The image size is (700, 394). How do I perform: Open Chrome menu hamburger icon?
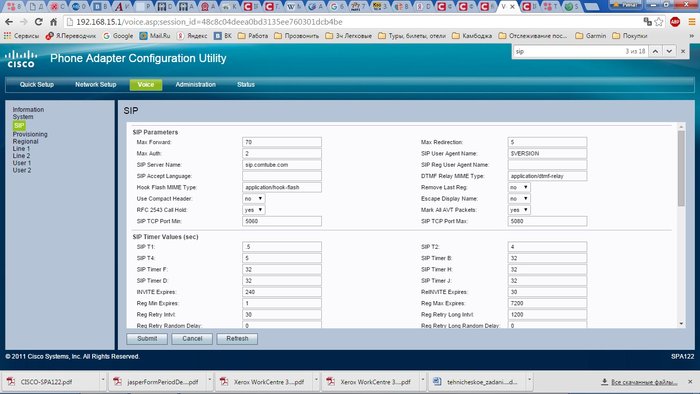coord(692,22)
